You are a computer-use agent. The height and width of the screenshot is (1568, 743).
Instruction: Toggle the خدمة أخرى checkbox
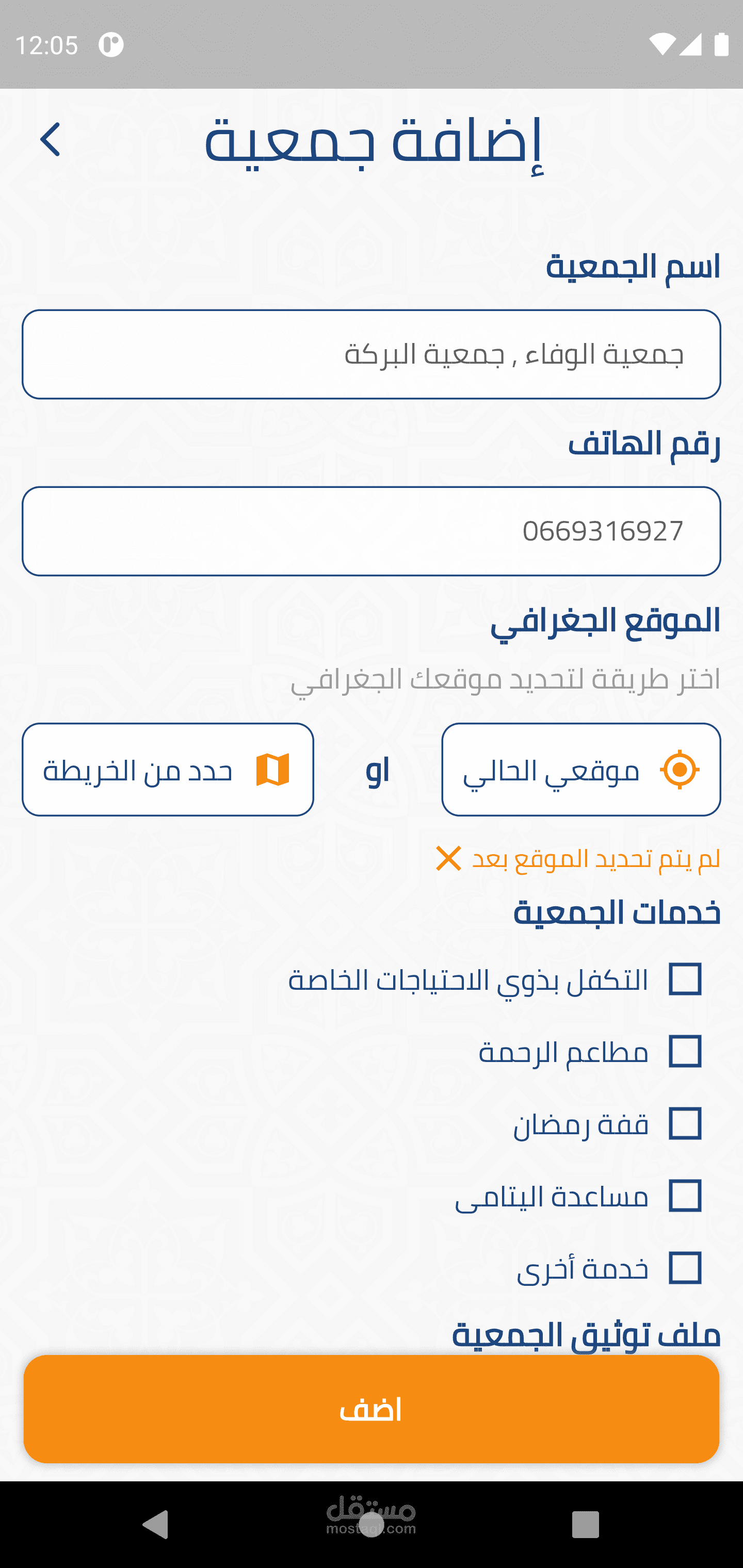click(685, 1268)
